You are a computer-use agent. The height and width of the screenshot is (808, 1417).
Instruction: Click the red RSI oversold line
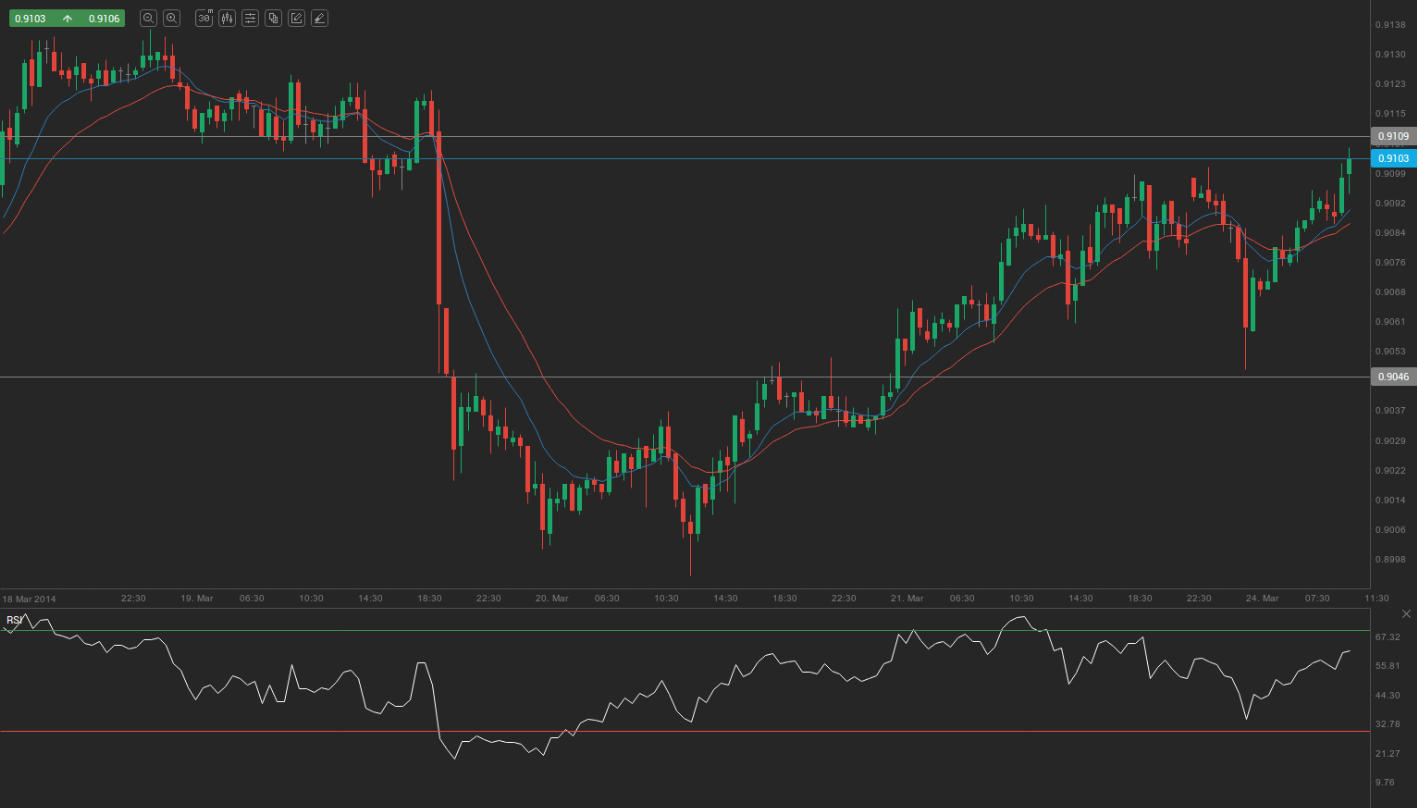(x=700, y=731)
